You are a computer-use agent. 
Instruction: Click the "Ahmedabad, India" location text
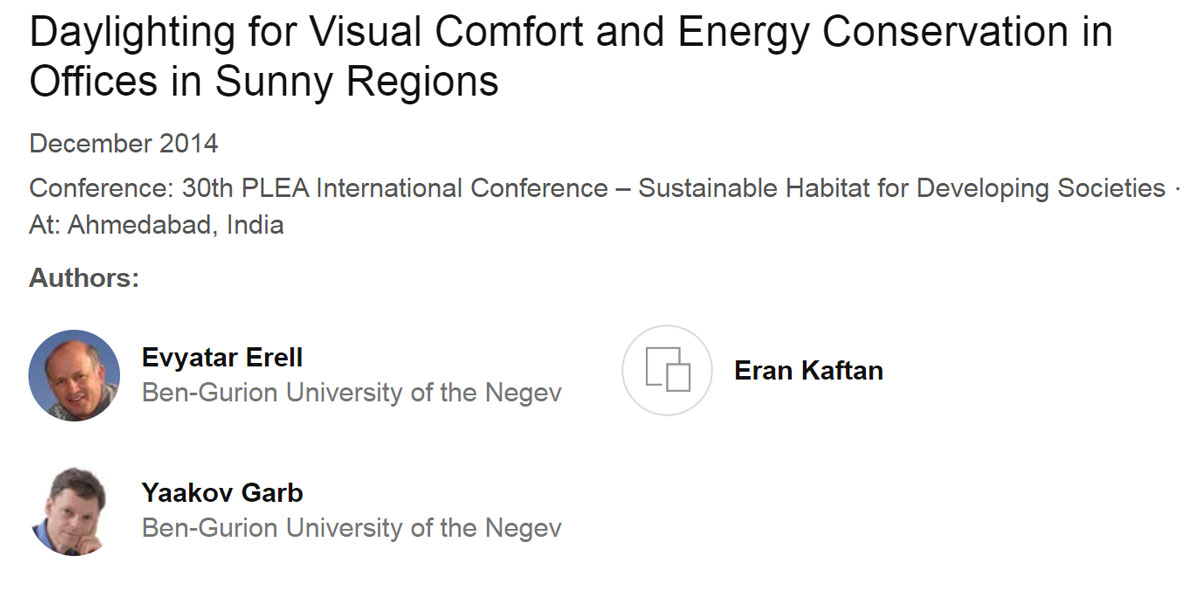pyautogui.click(x=176, y=225)
